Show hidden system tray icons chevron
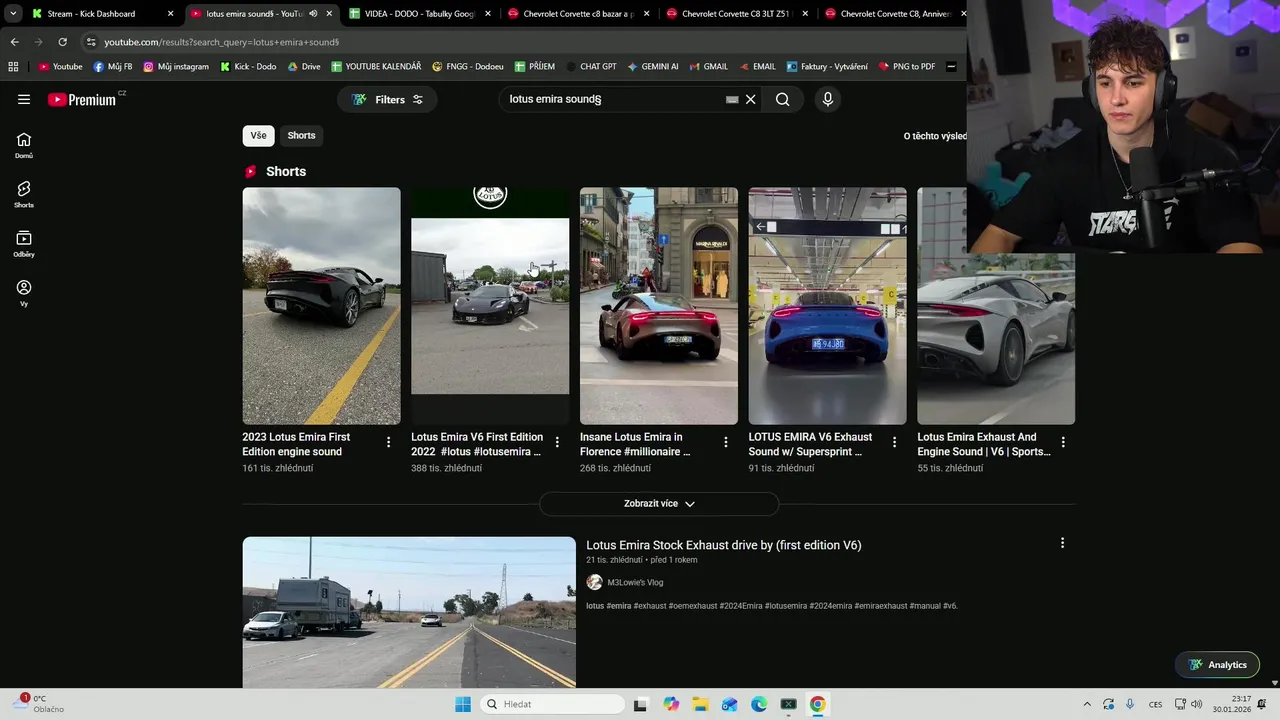Image resolution: width=1280 pixels, height=720 pixels. (1087, 704)
